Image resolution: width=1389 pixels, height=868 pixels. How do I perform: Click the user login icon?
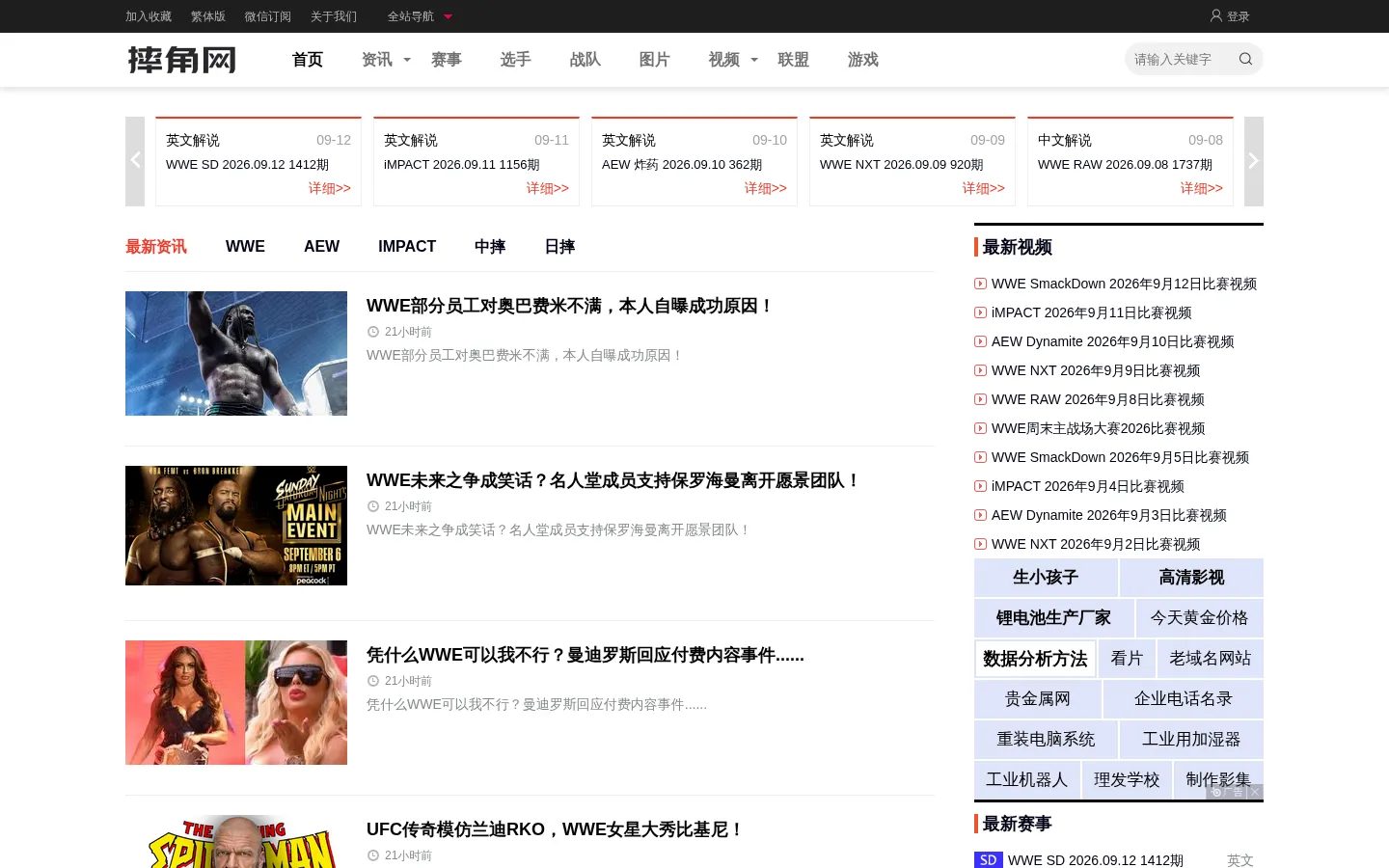coord(1216,15)
